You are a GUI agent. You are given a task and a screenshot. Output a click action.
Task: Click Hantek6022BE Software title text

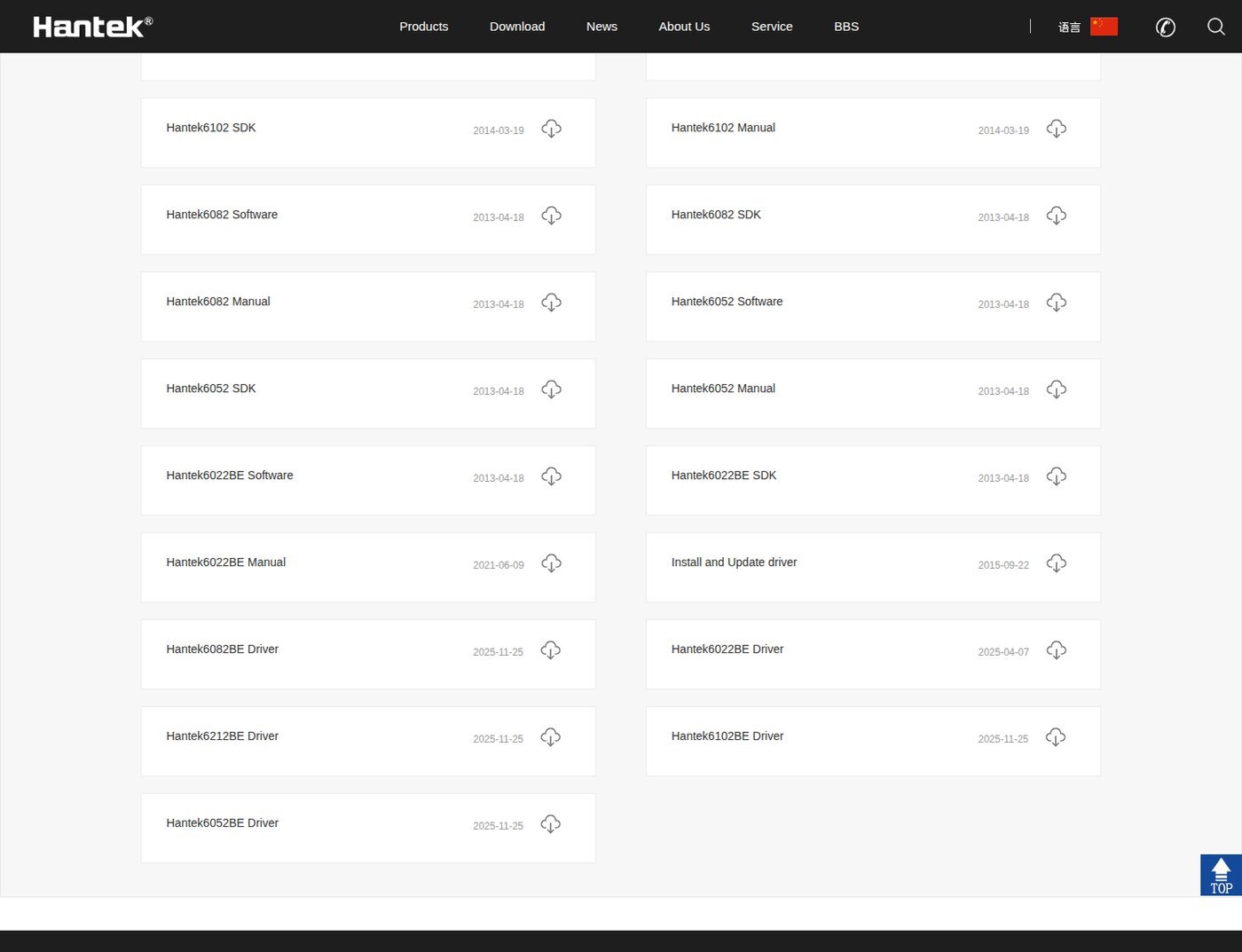coord(230,476)
